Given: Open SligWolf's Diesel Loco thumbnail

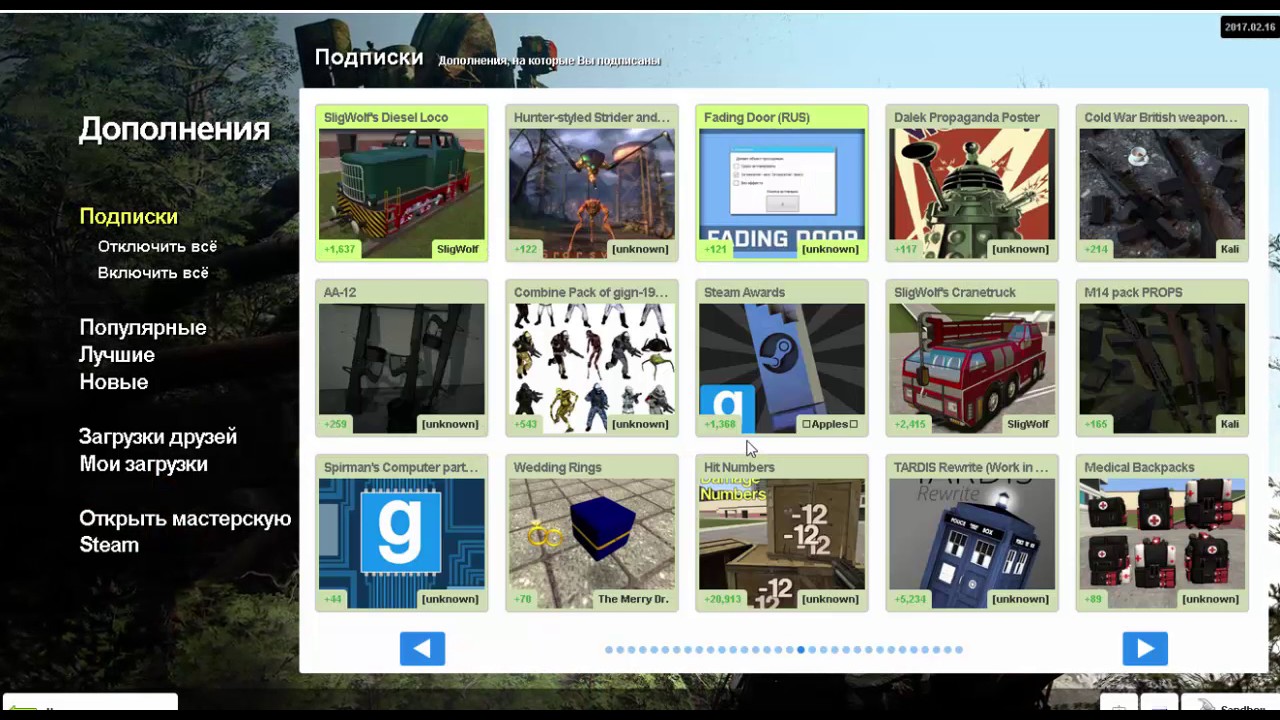Looking at the screenshot, I should 402,194.
